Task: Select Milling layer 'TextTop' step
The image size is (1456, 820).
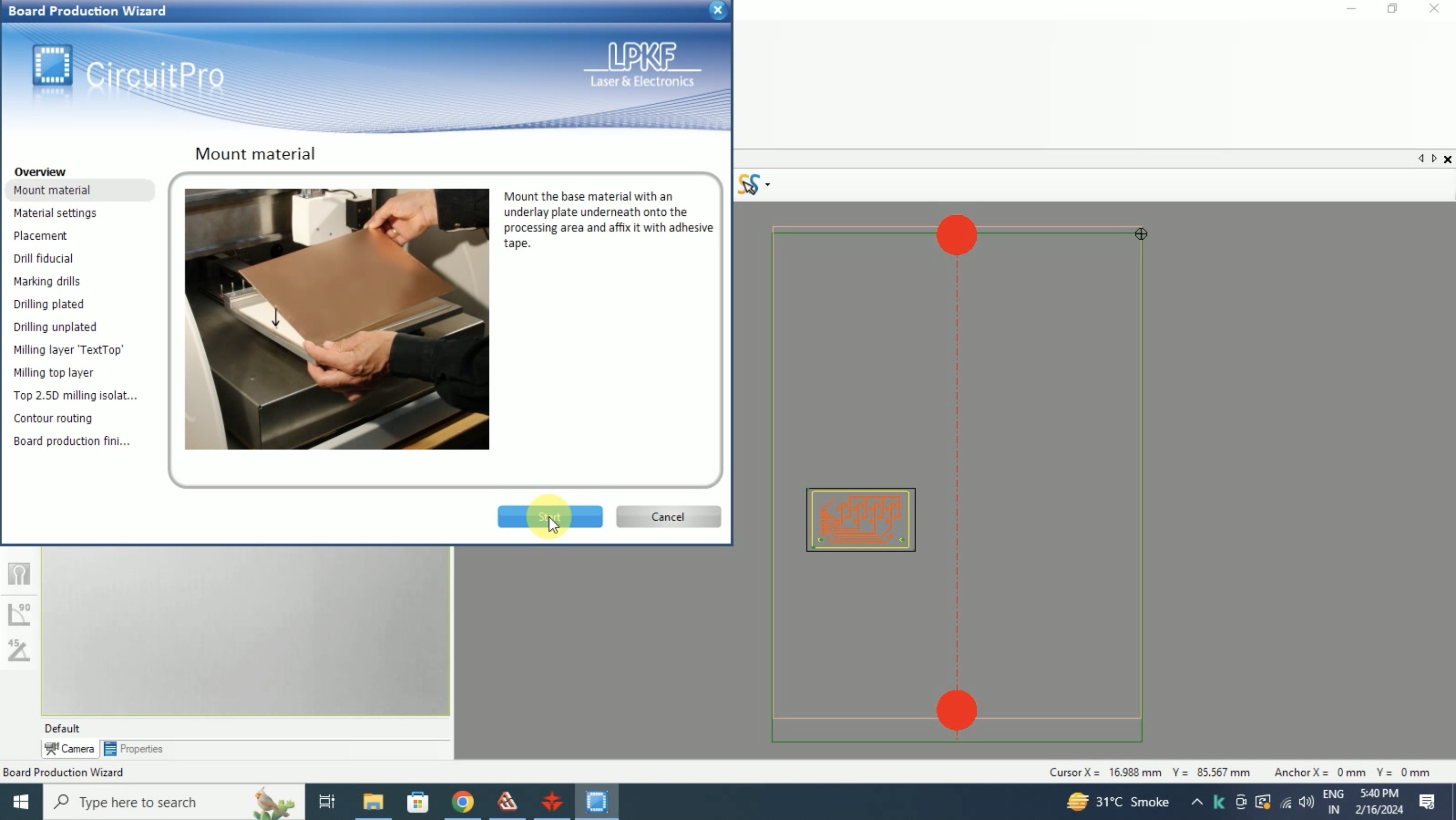Action: point(68,350)
